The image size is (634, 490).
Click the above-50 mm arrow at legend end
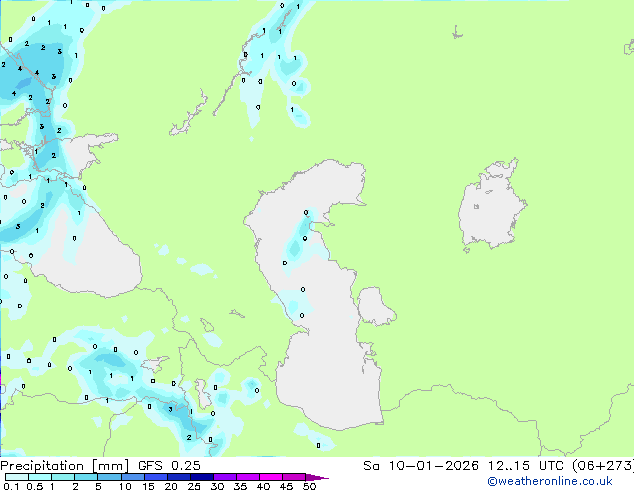(317, 477)
